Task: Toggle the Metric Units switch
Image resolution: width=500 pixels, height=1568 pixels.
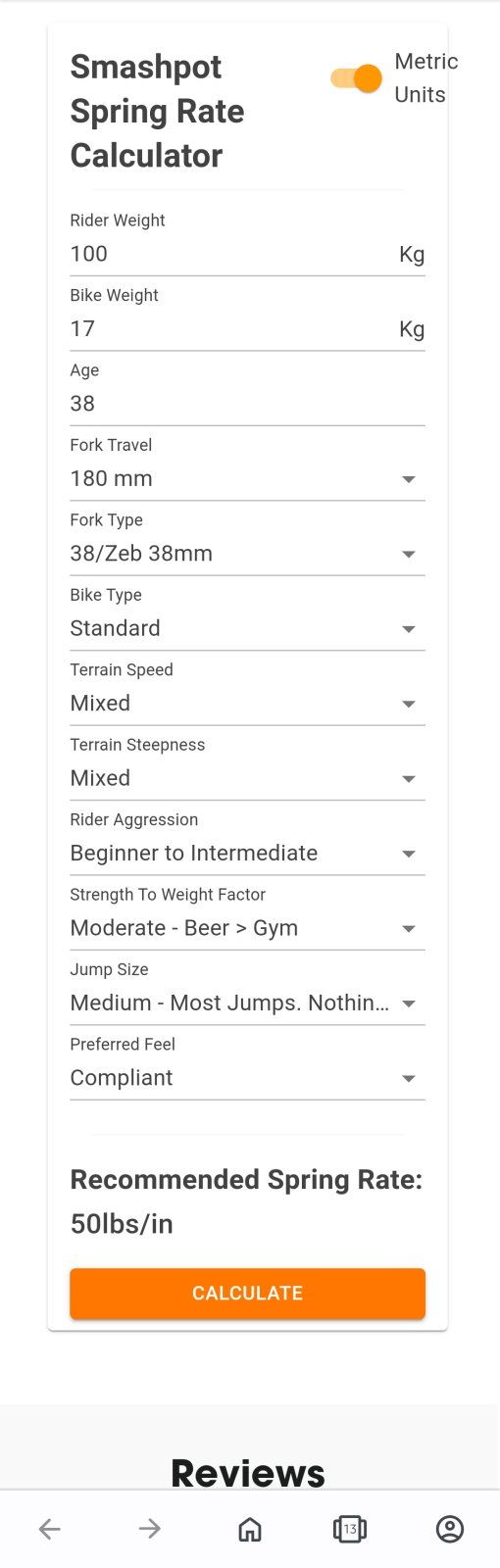Action: tap(357, 78)
